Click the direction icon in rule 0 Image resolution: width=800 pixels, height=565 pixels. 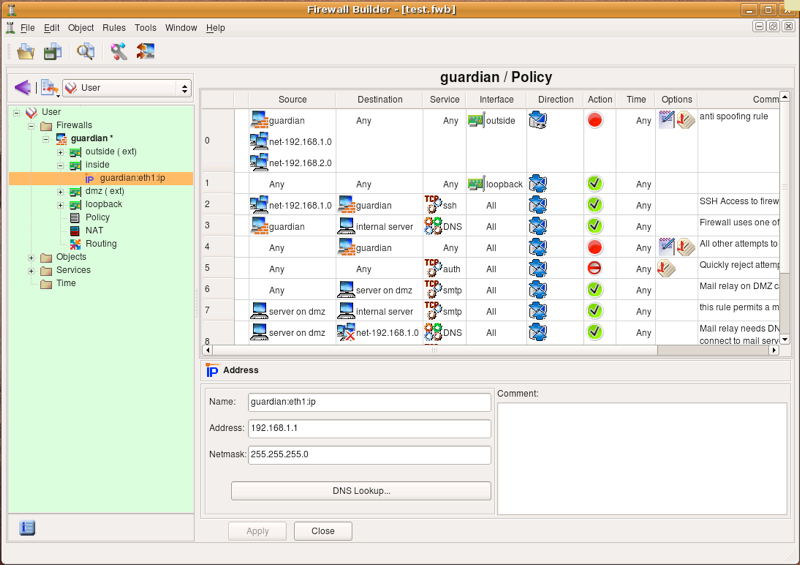(x=538, y=120)
